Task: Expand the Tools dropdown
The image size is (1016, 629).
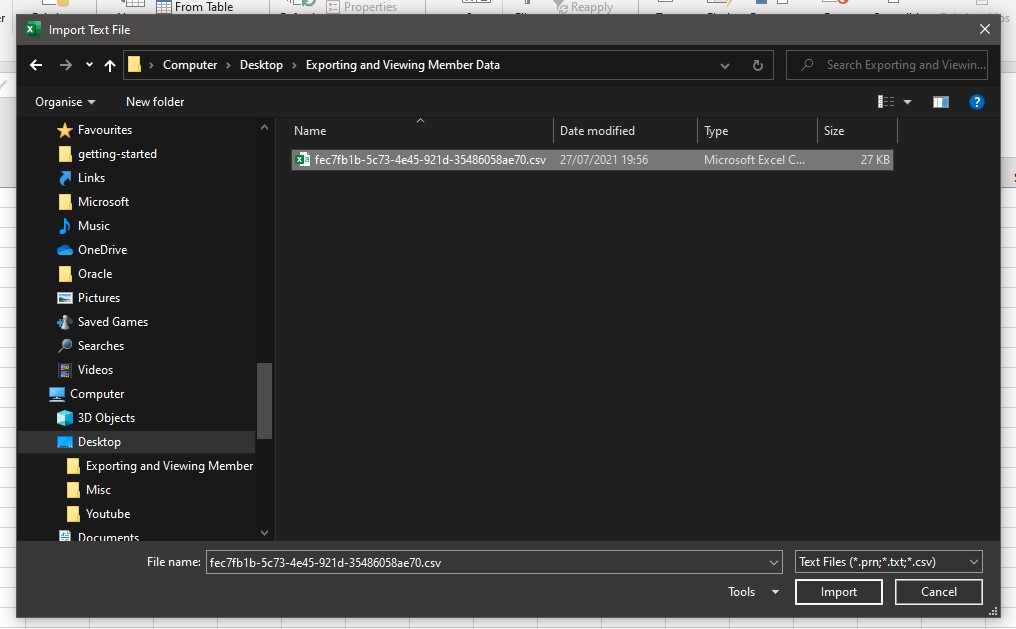Action: click(752, 592)
